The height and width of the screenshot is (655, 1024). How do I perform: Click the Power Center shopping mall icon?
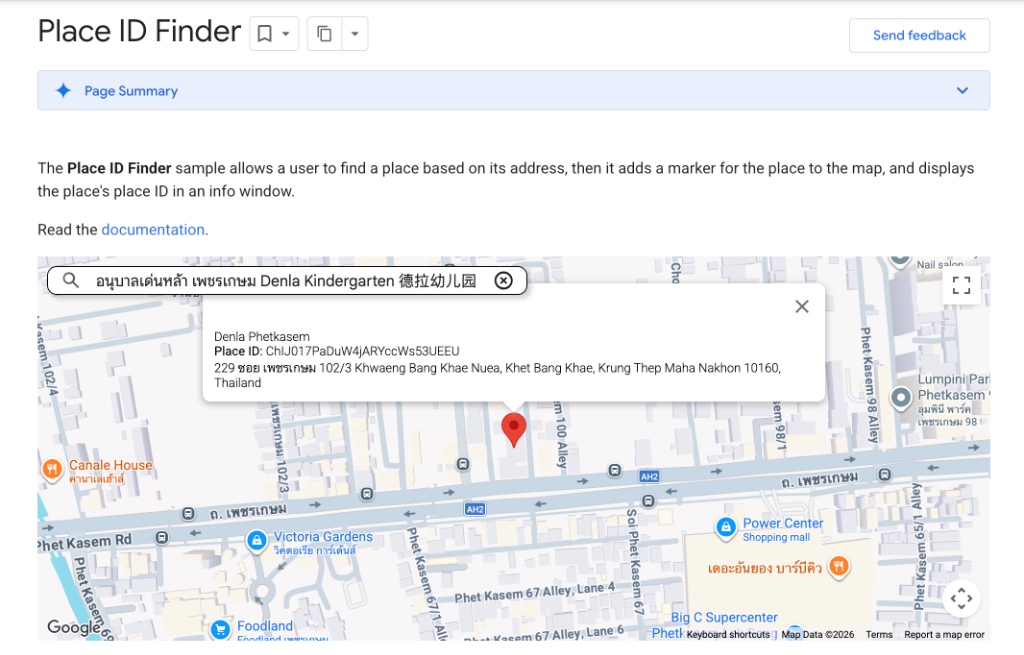pos(726,528)
